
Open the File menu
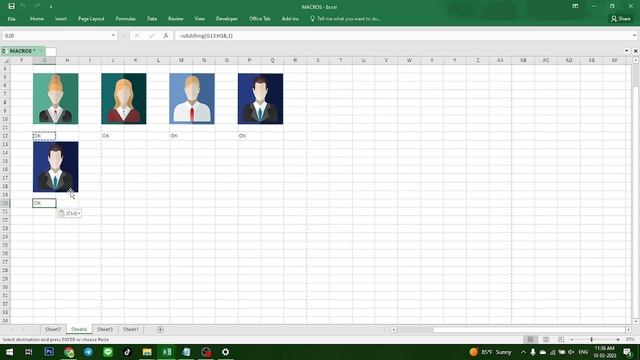click(x=11, y=19)
